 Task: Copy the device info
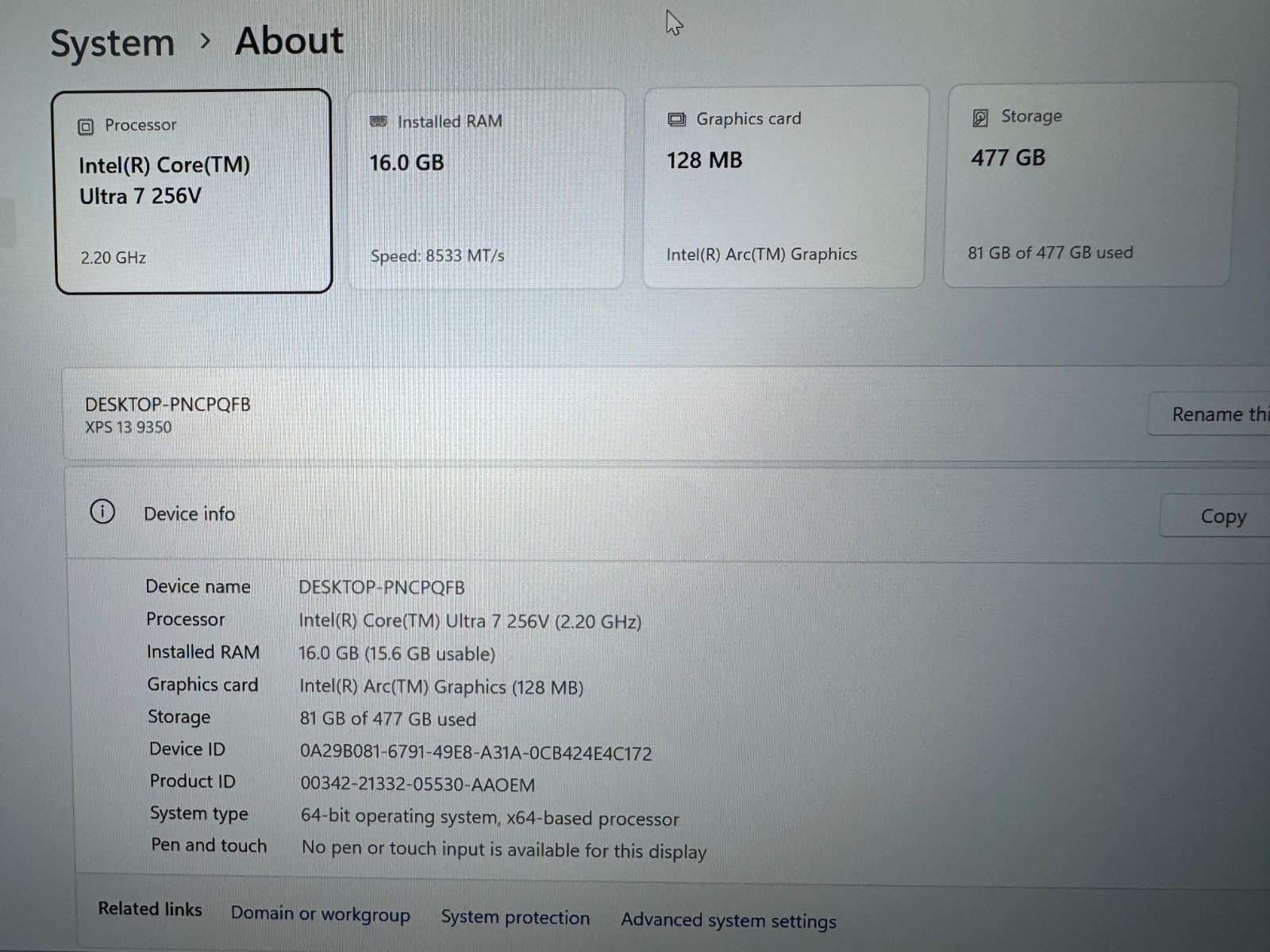coord(1216,516)
